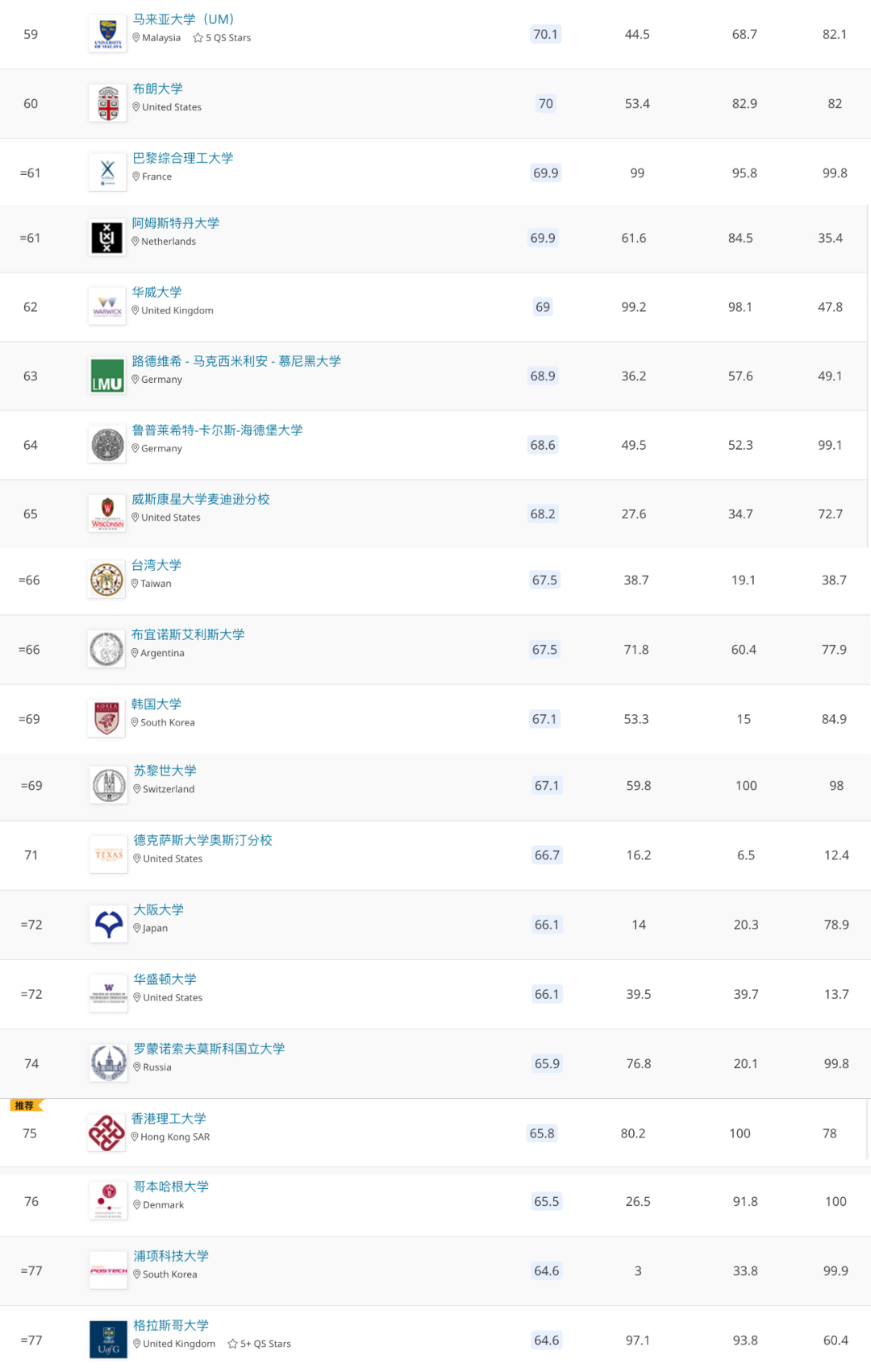Open the 马来亚大学 (UM) link
The image size is (871, 1372).
pos(183,19)
